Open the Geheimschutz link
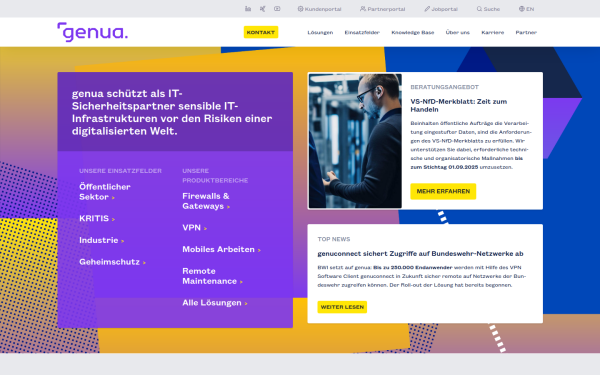The image size is (600, 375). (112, 262)
